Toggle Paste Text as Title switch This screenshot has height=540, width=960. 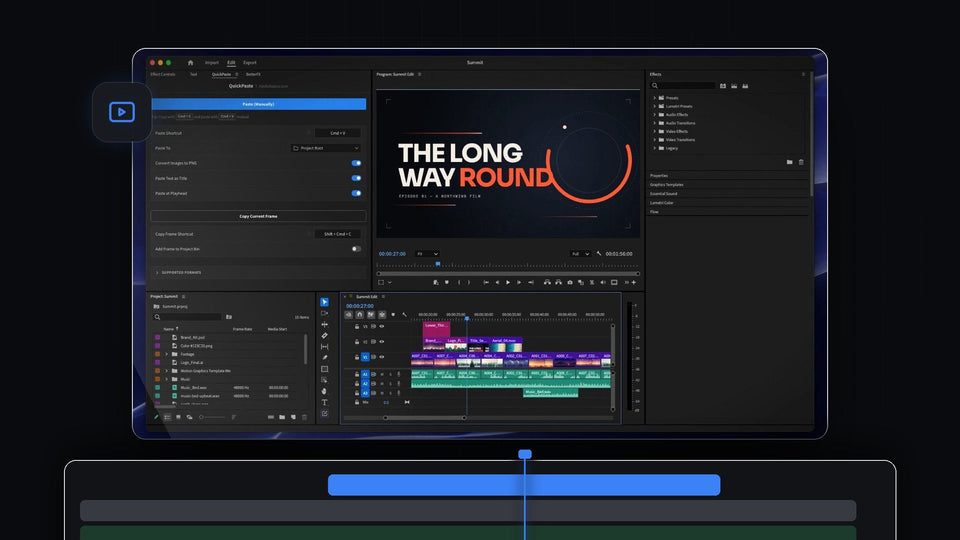pos(356,178)
